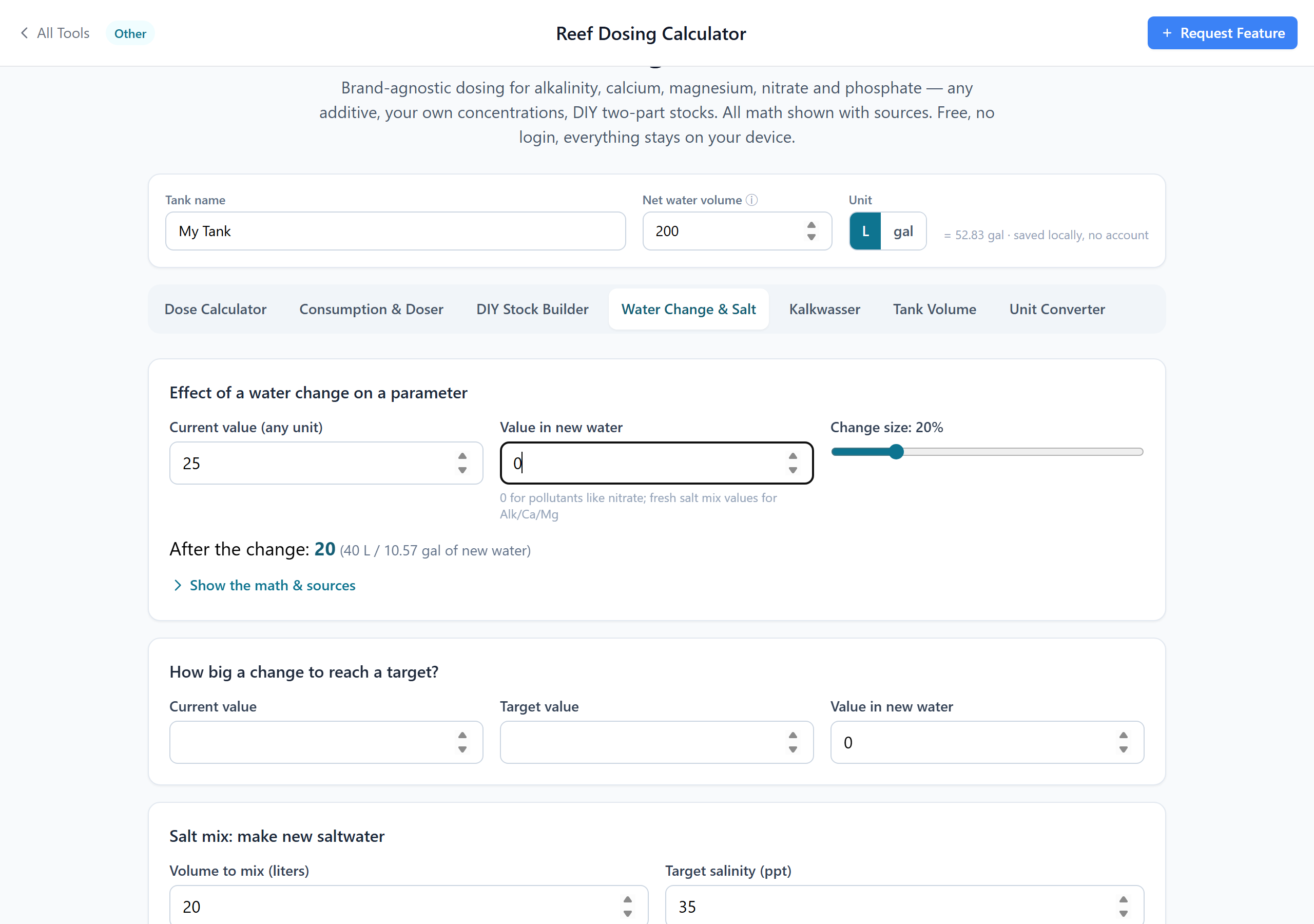Click the Other category badge
Image resolution: width=1314 pixels, height=924 pixels.
(x=130, y=33)
